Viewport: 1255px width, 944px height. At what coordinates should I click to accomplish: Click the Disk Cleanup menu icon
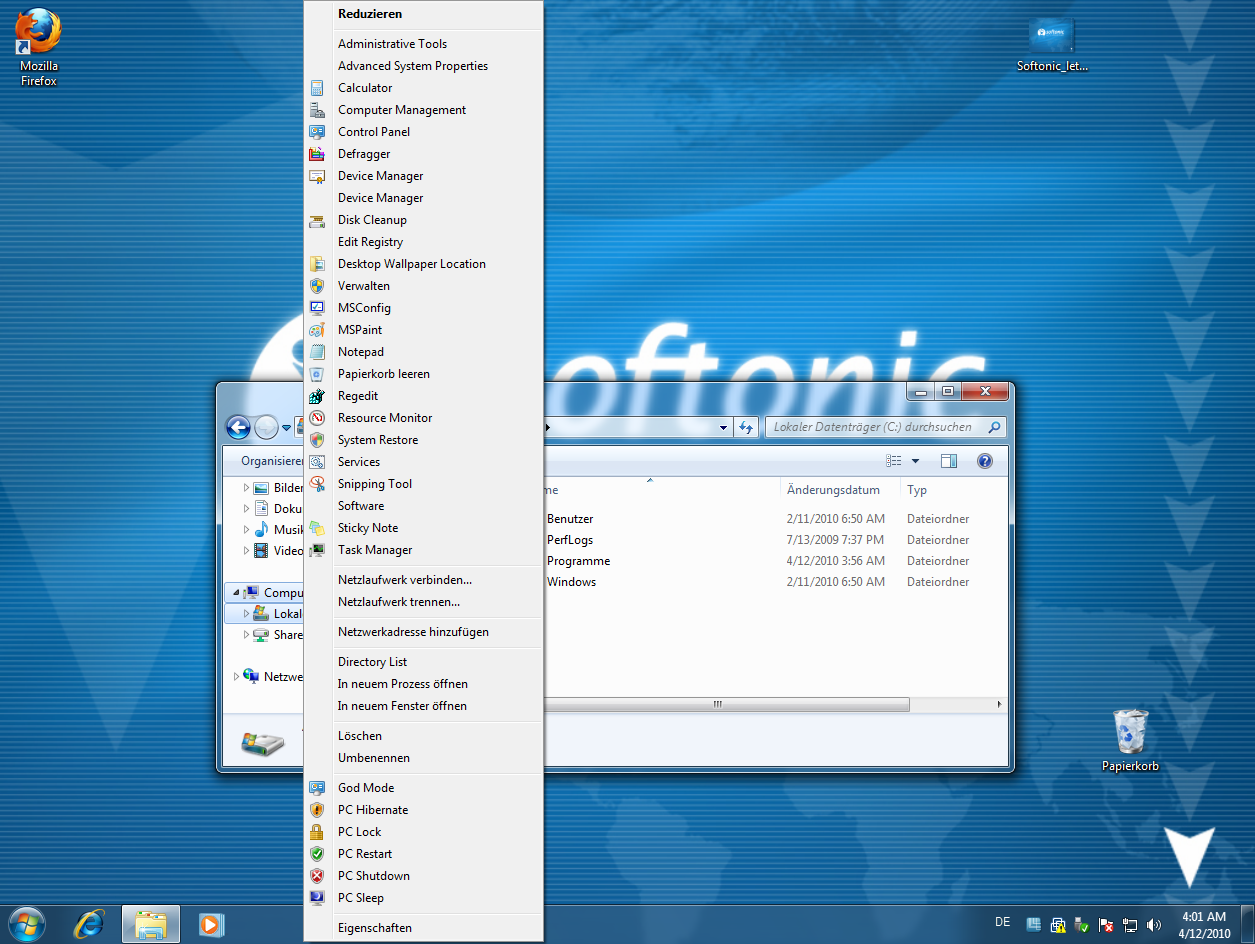(317, 220)
